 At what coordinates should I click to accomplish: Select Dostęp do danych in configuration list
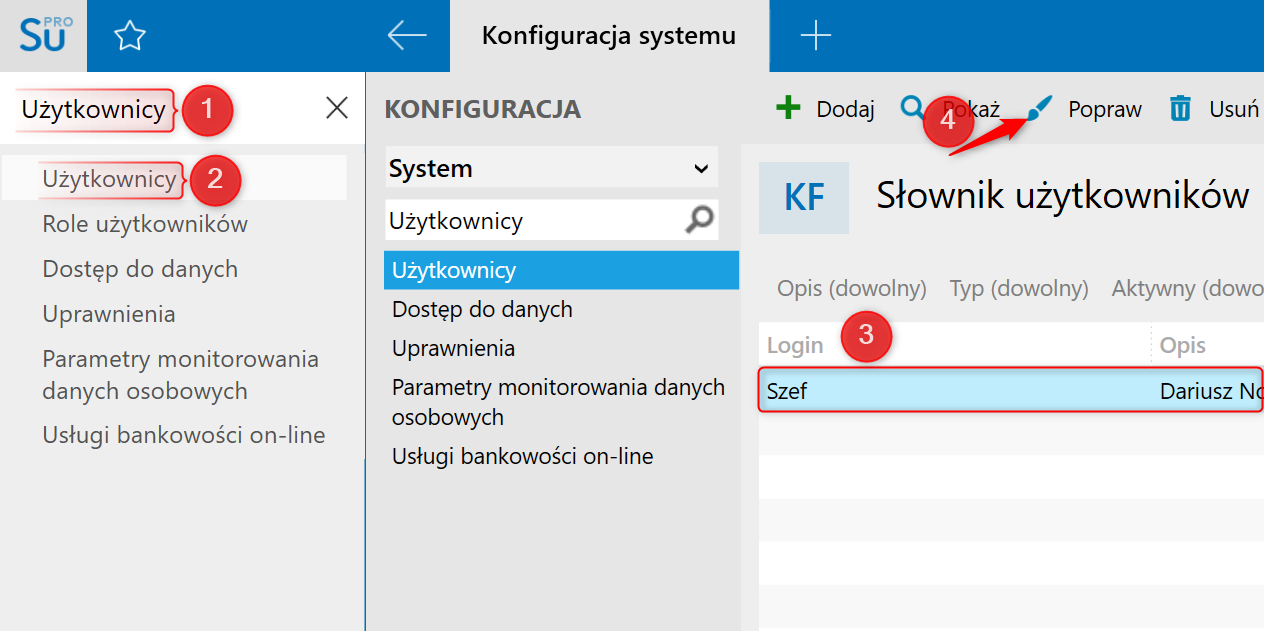[x=482, y=309]
